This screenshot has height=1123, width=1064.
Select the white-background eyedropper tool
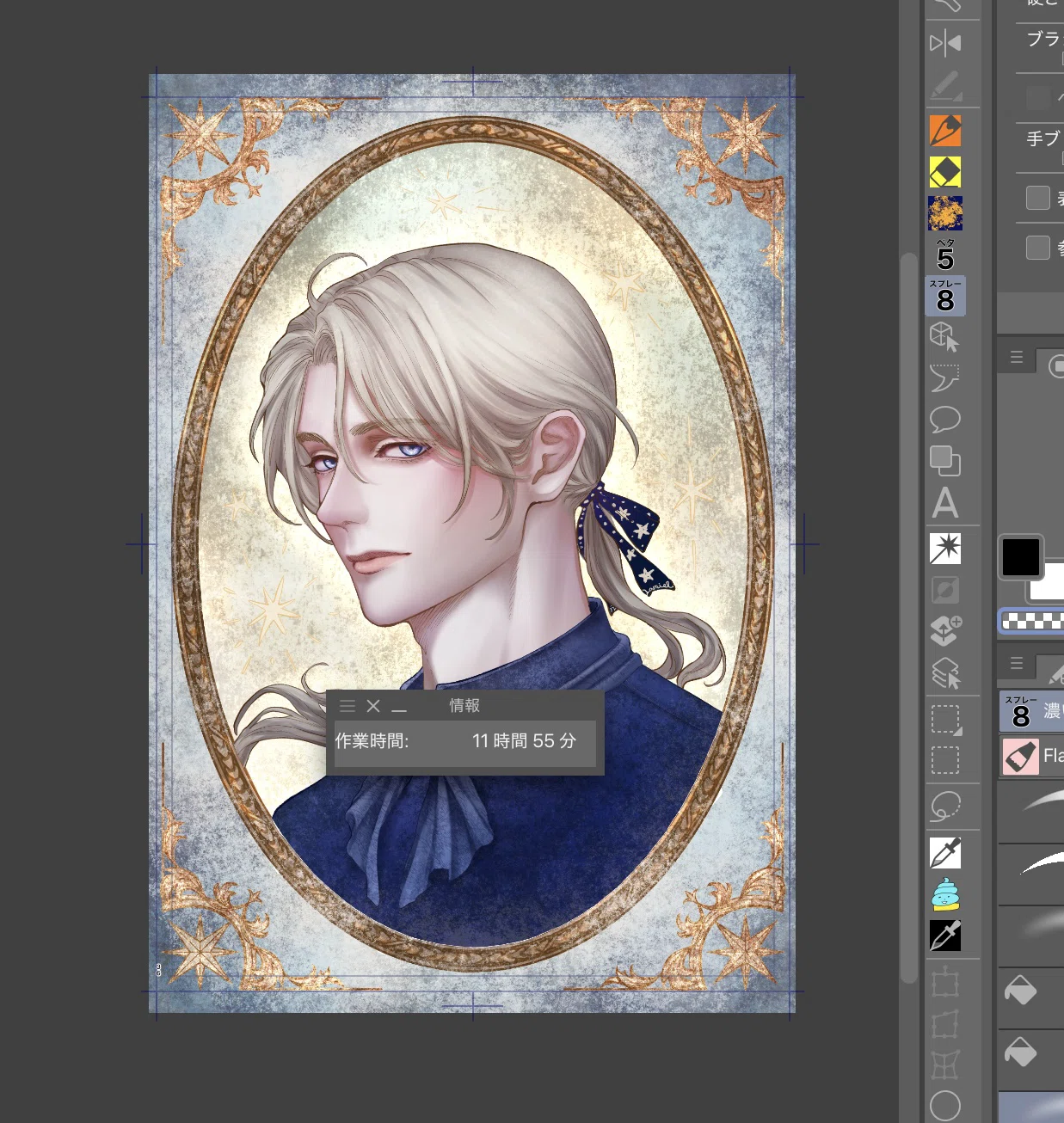945,853
